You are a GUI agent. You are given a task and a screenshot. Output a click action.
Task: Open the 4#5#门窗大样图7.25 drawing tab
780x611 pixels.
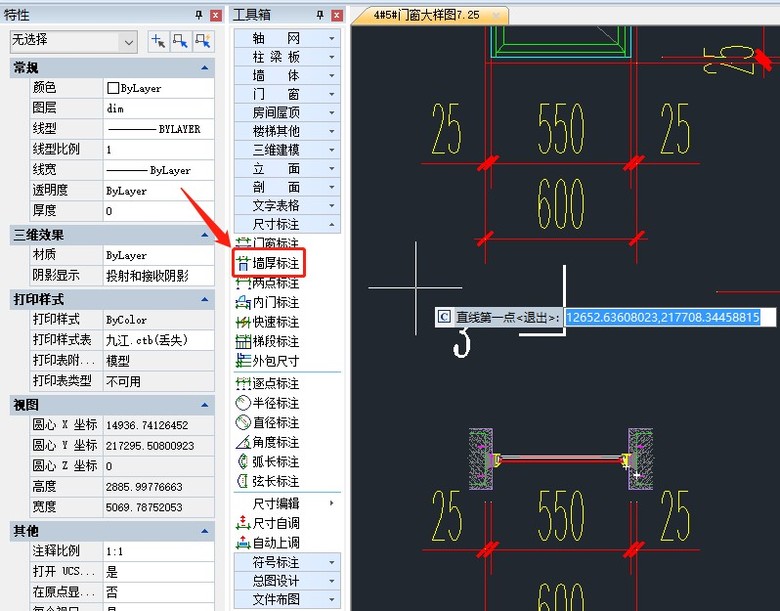click(427, 15)
